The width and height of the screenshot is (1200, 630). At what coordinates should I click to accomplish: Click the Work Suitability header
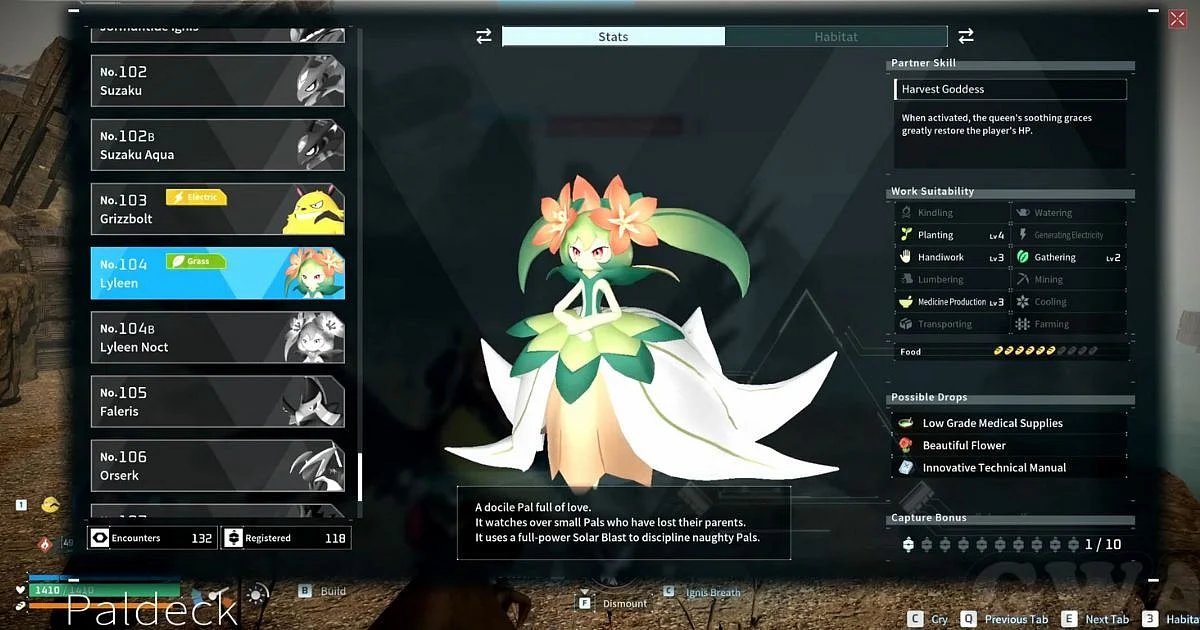coord(932,191)
